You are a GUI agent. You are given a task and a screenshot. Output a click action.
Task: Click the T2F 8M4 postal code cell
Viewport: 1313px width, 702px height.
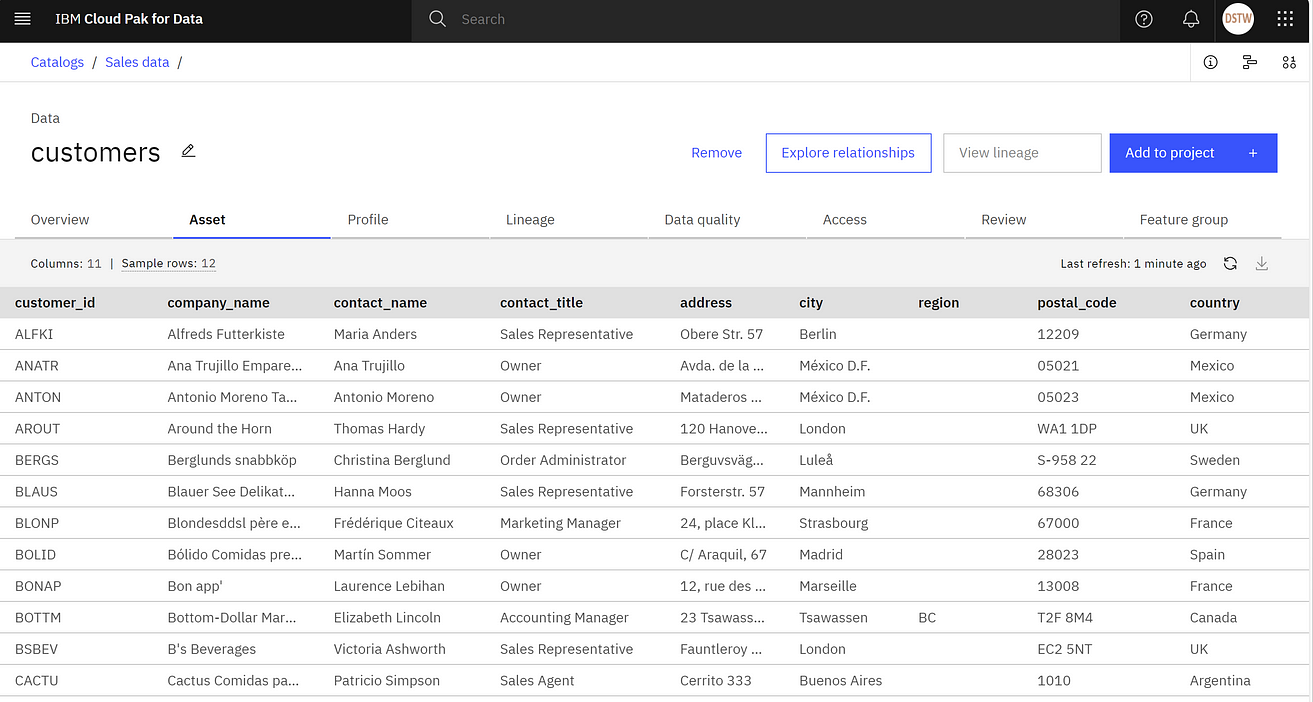[1065, 618]
